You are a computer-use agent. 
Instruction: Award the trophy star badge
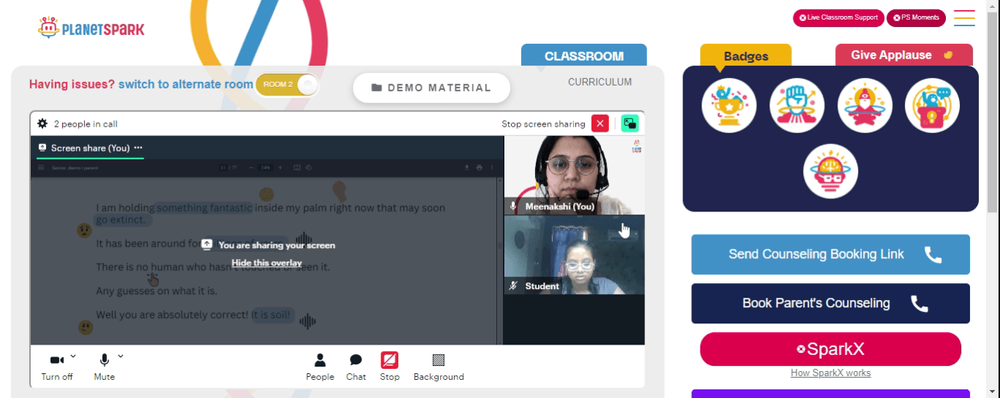[729, 106]
